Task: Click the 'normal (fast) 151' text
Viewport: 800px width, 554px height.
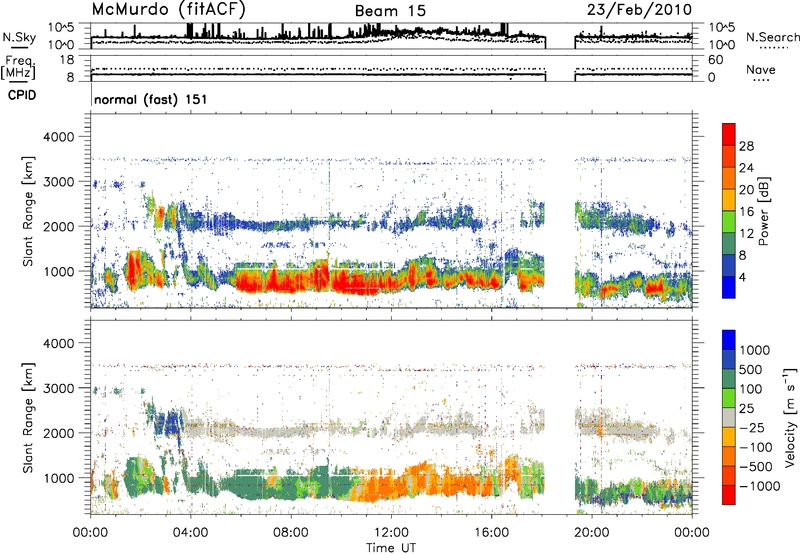Action: click(x=151, y=99)
